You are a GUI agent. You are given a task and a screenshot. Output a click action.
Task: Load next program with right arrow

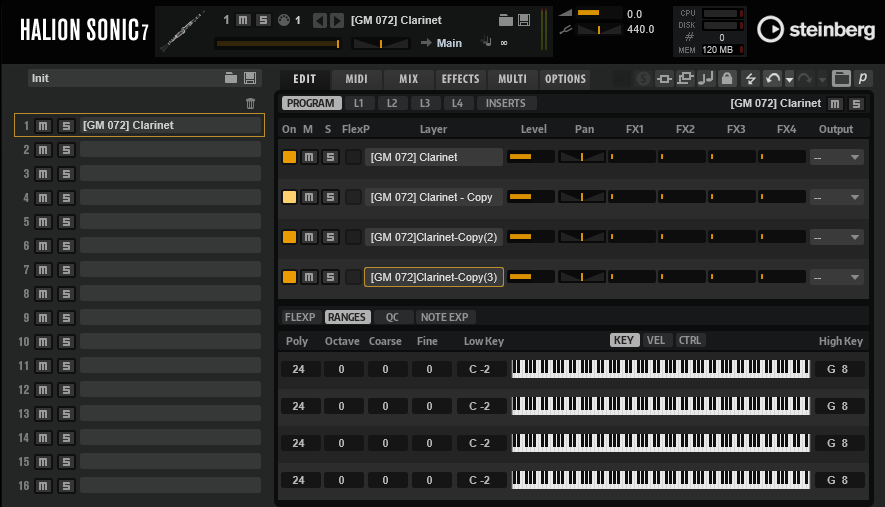[x=337, y=20]
